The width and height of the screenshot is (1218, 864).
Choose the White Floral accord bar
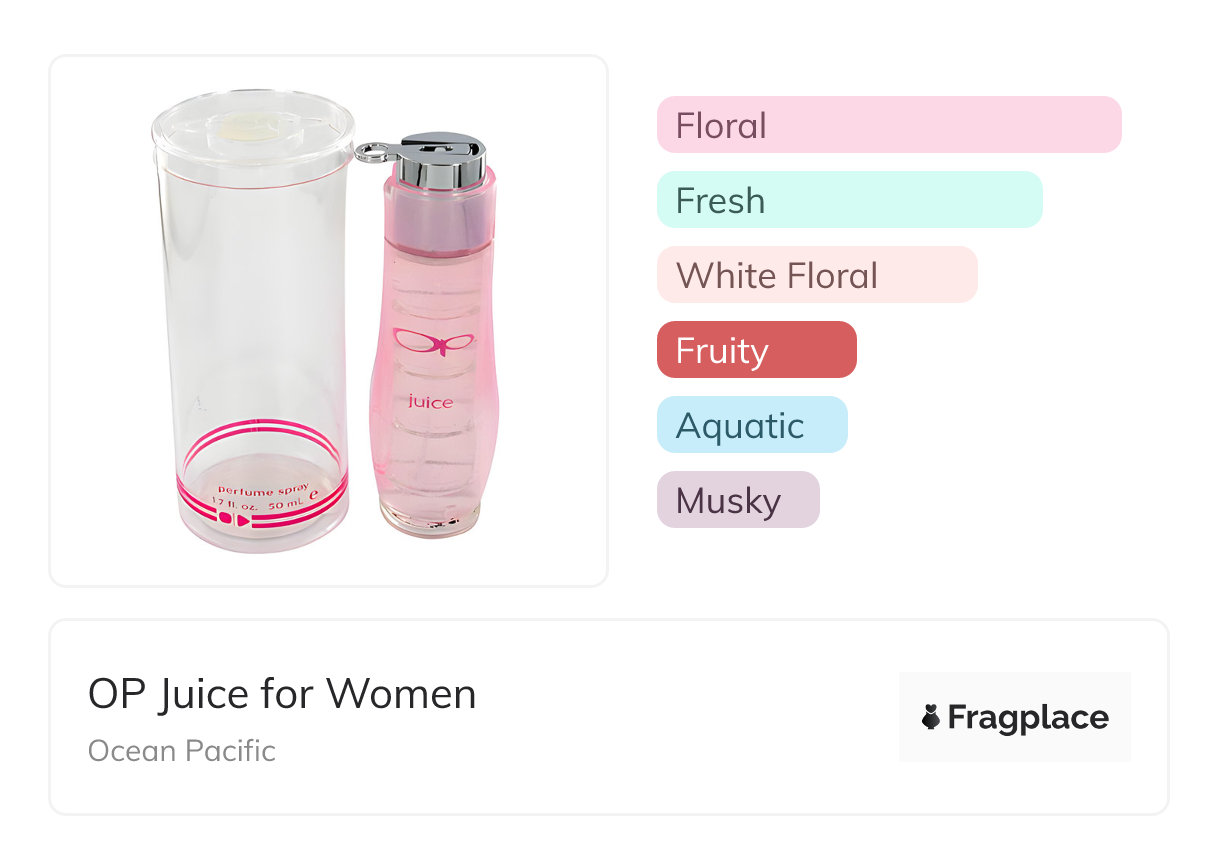point(816,275)
